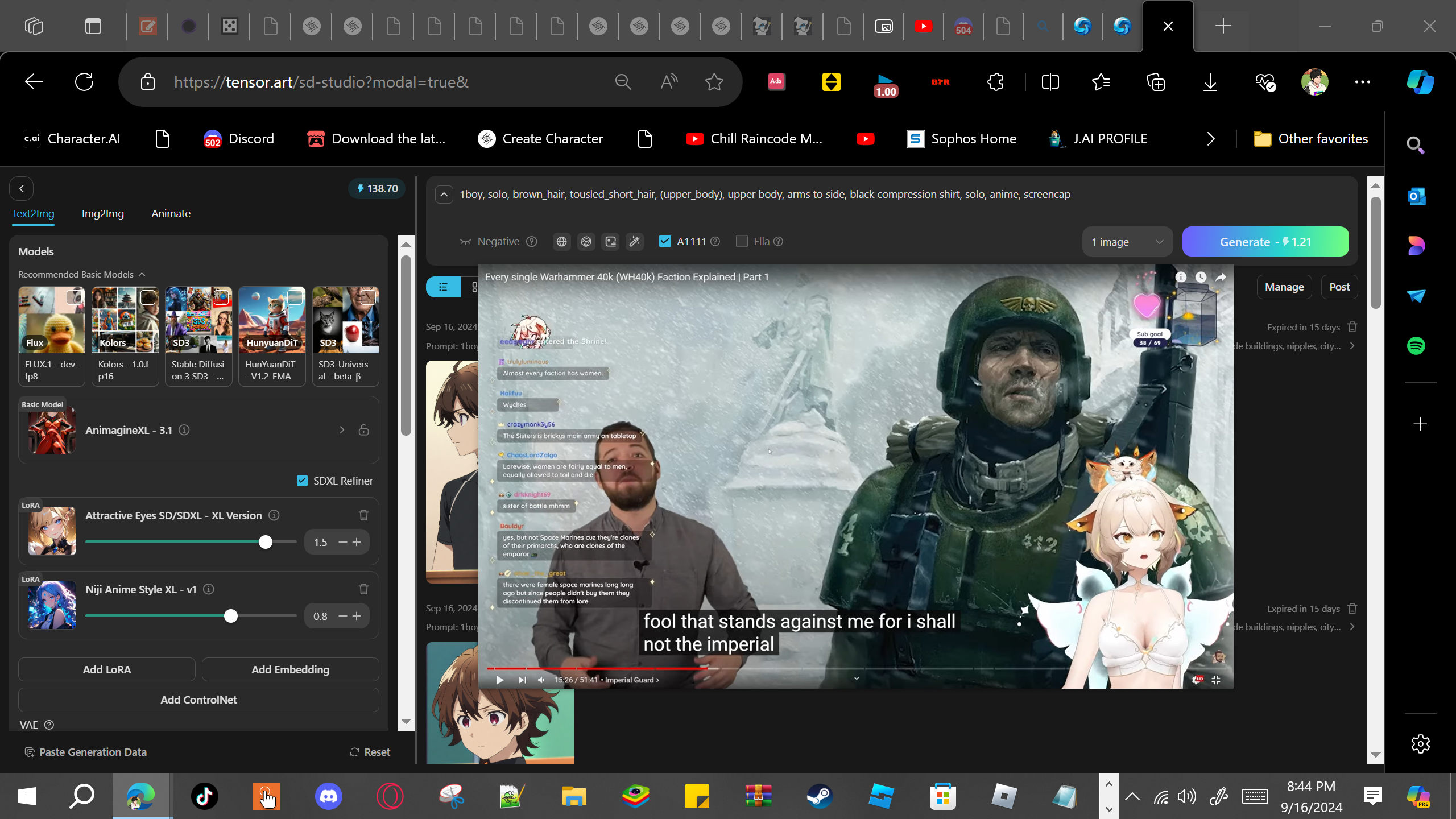This screenshot has width=1456, height=819.
Task: Open the help icon next to Negative
Action: [532, 242]
